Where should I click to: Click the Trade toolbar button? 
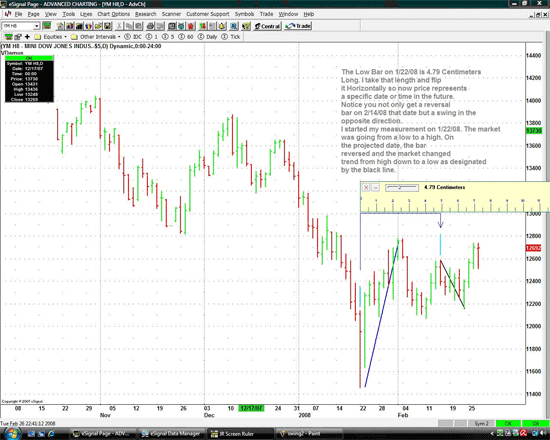pyautogui.click(x=297, y=26)
